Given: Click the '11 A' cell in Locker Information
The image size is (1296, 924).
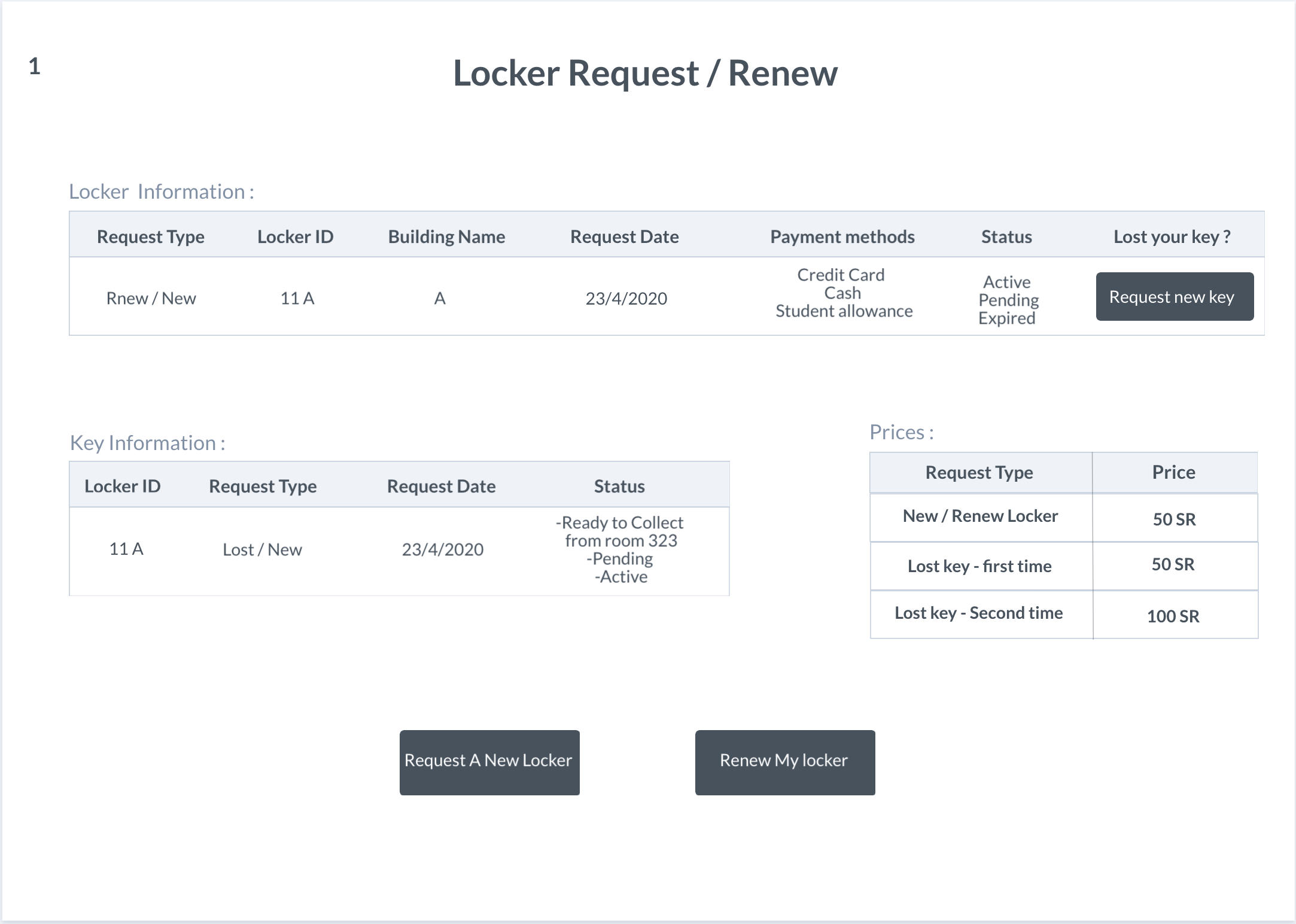Looking at the screenshot, I should (x=297, y=298).
